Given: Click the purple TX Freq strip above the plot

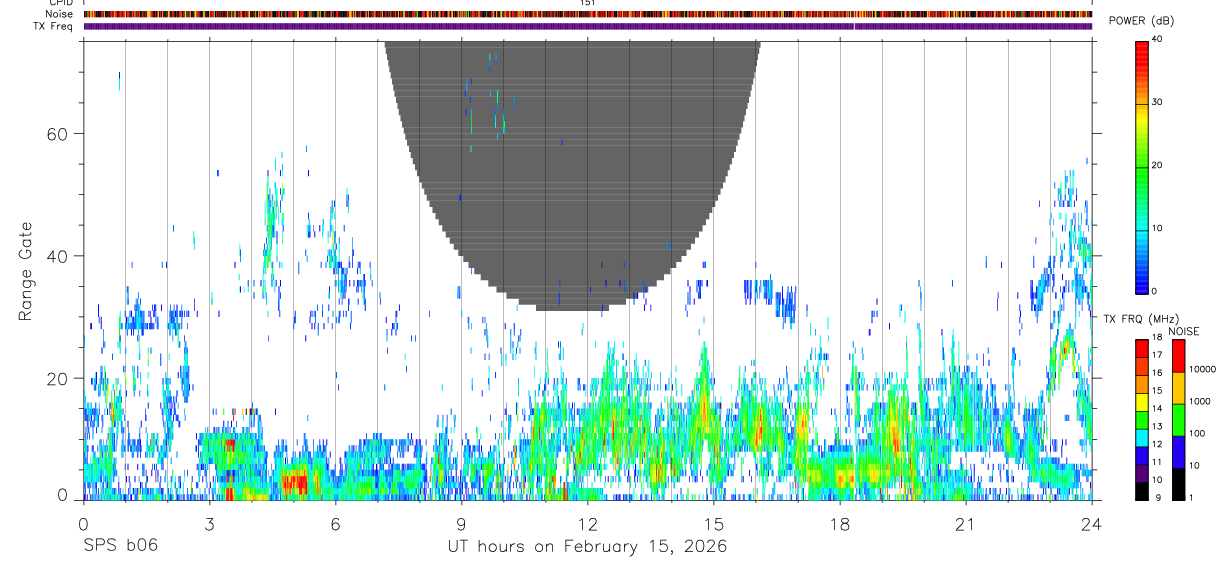Looking at the screenshot, I should tap(588, 26).
